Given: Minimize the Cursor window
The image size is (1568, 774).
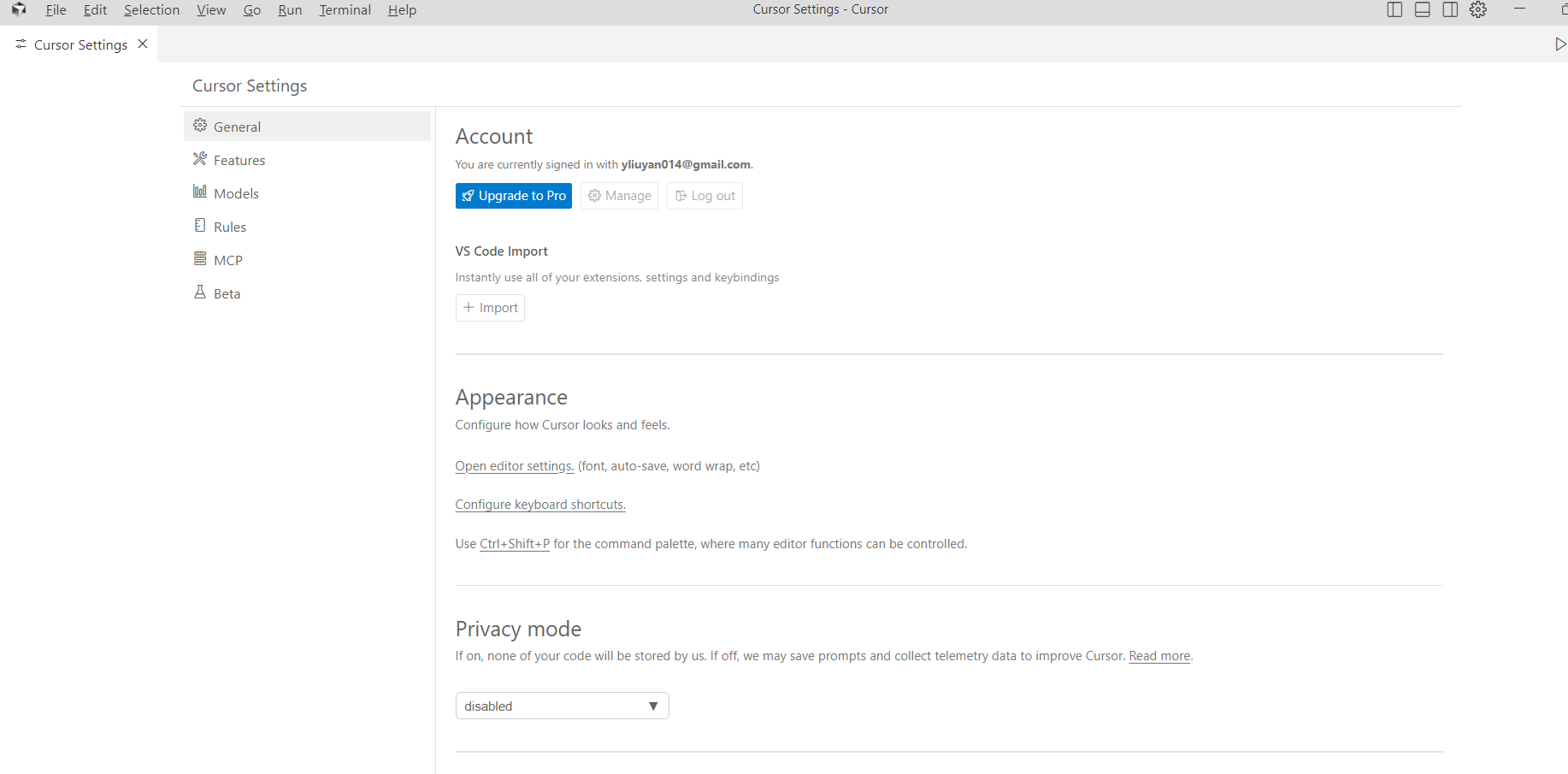Looking at the screenshot, I should click(1519, 9).
